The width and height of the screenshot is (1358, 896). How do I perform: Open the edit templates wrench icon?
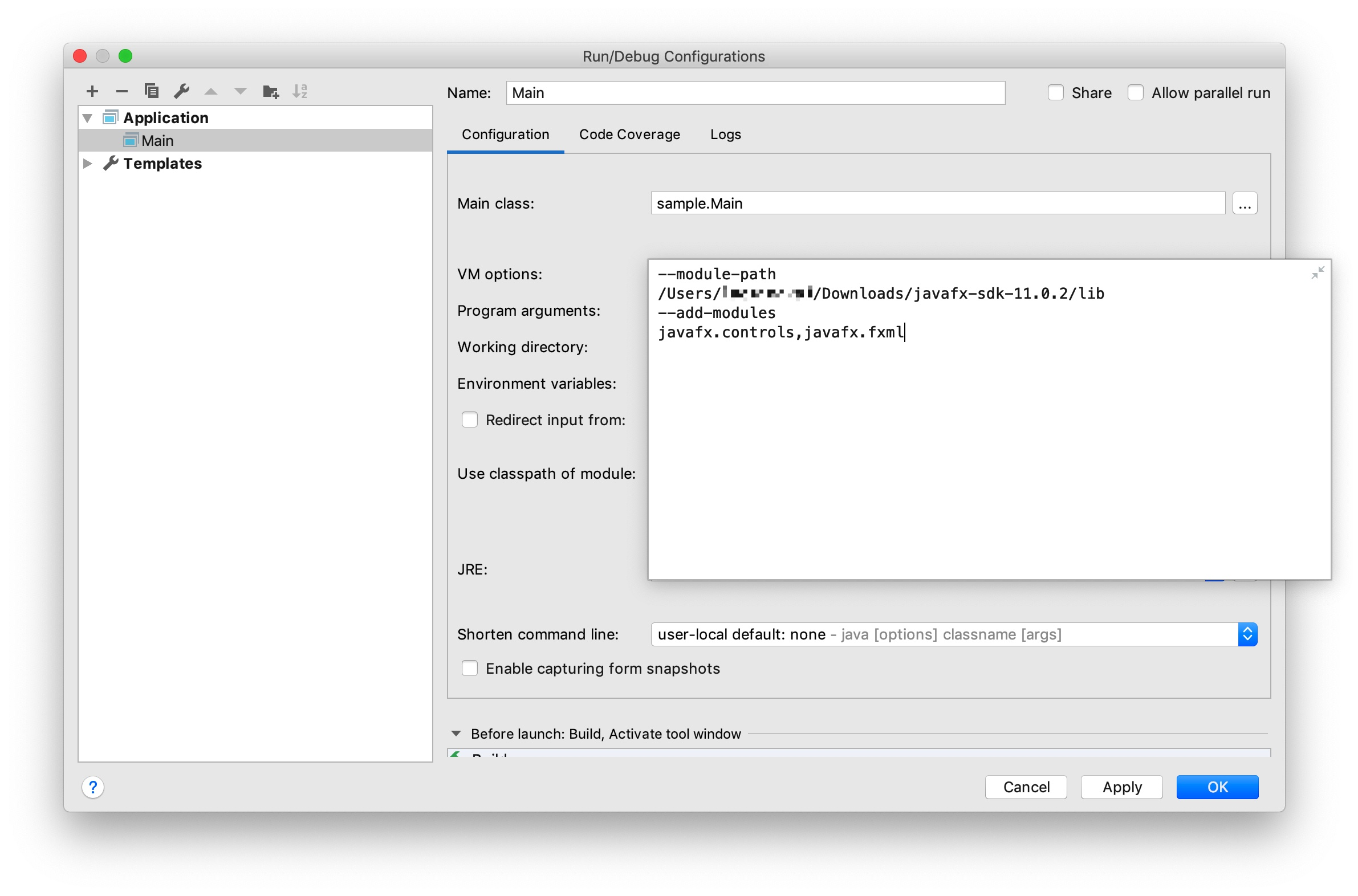click(x=182, y=91)
